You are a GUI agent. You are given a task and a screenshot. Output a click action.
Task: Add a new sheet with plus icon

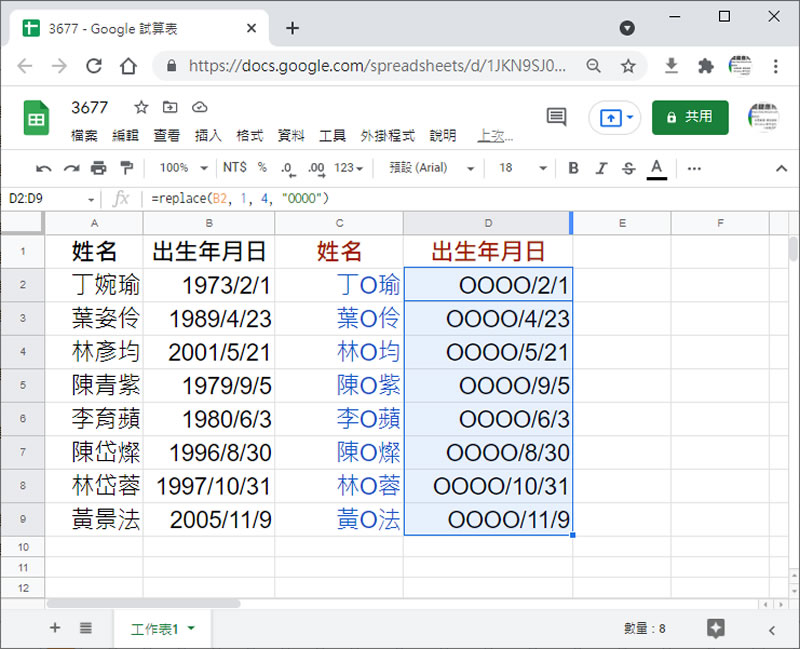coord(55,628)
